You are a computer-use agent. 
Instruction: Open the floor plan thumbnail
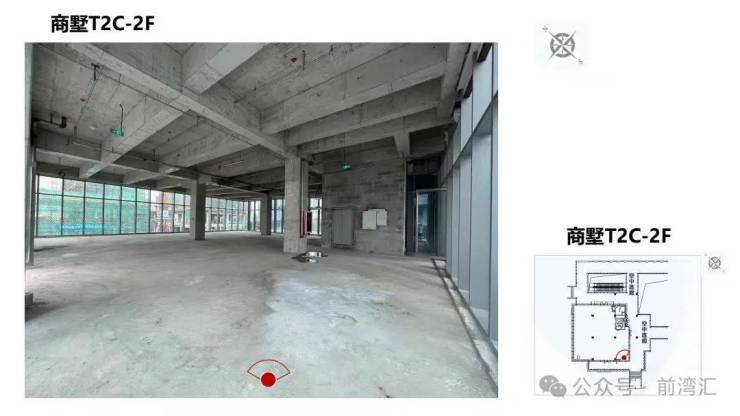coord(618,325)
